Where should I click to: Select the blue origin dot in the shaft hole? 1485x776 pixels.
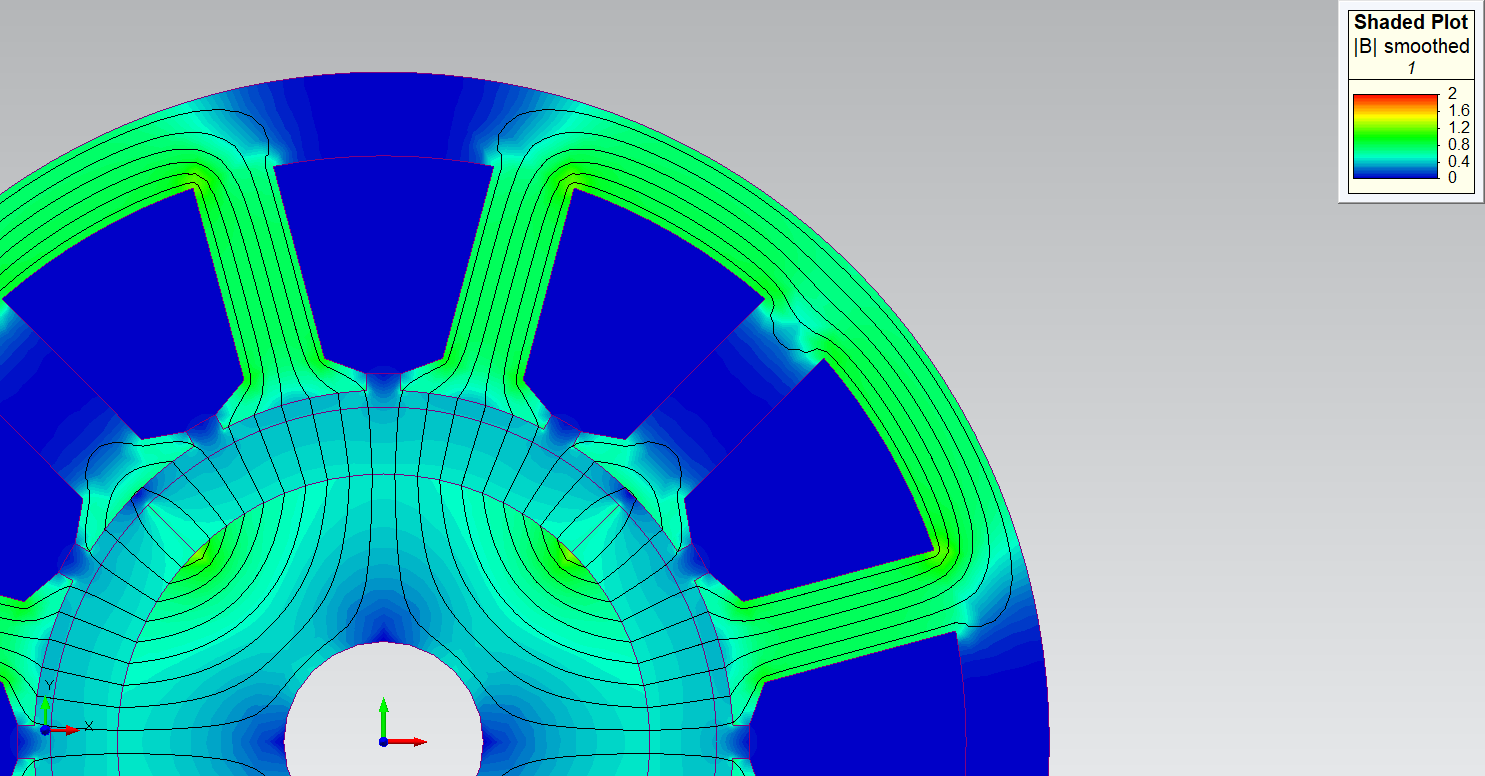383,742
